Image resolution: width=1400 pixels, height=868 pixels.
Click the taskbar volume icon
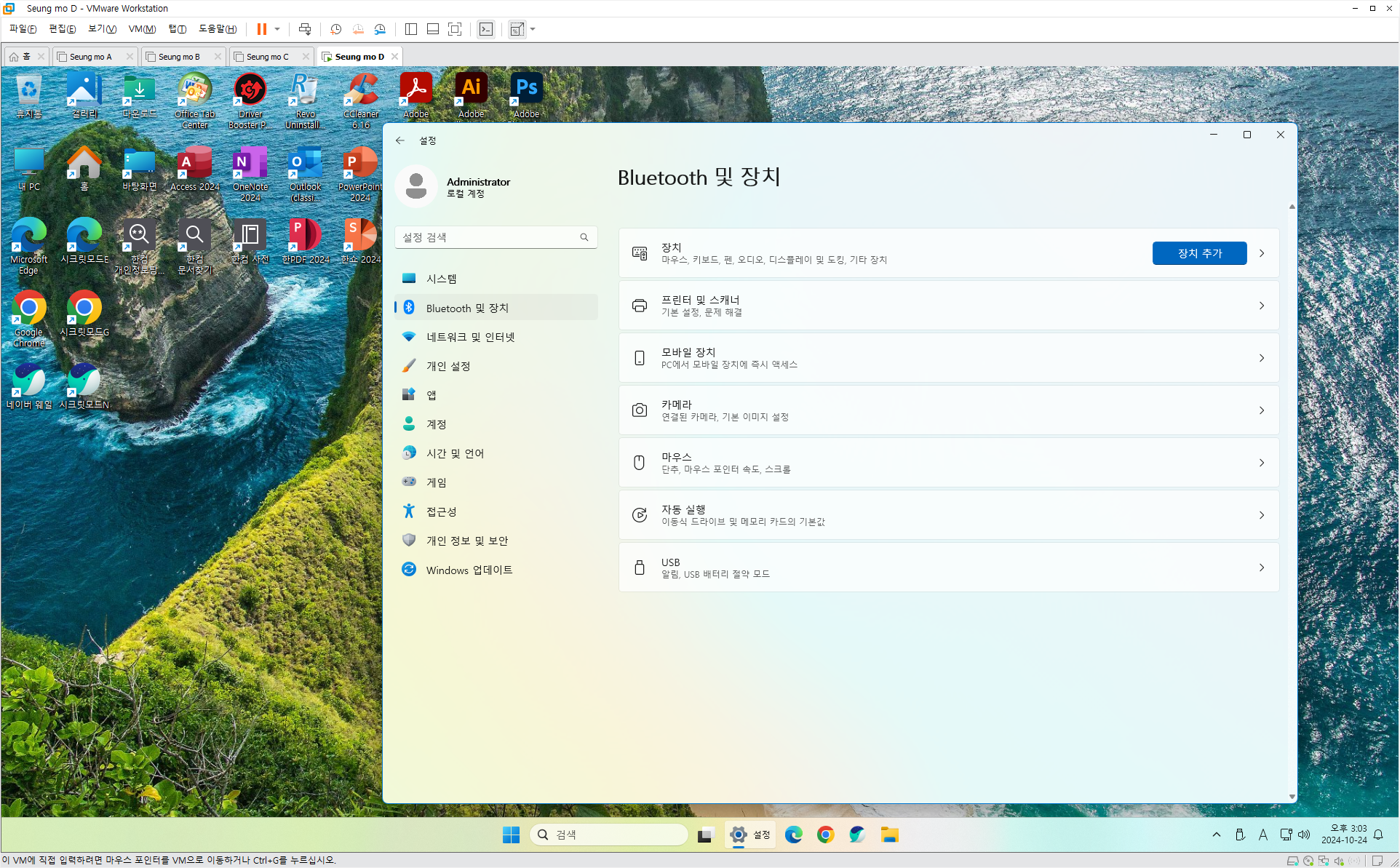(x=1304, y=835)
